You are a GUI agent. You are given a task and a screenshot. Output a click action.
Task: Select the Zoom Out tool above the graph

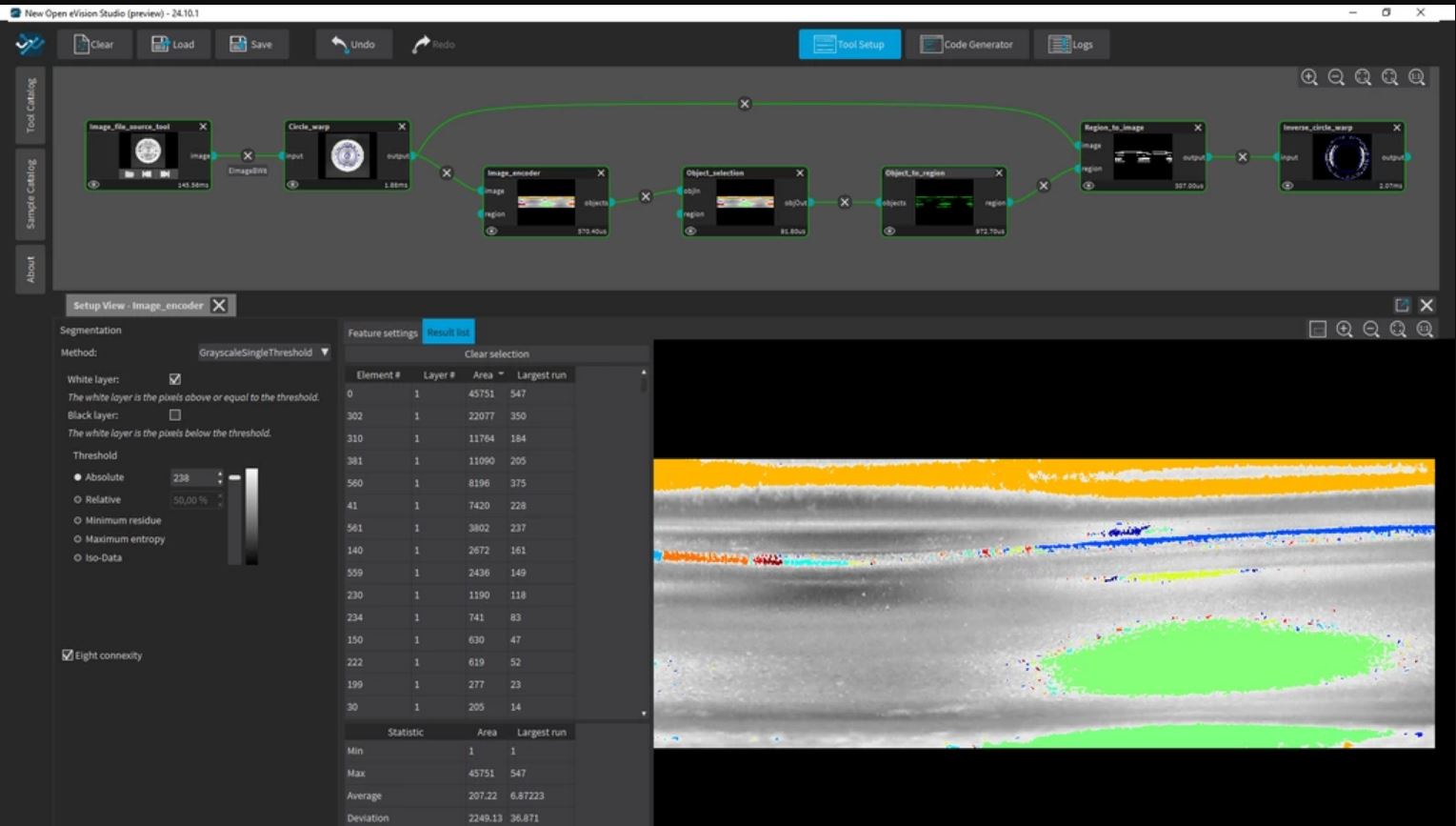[x=1336, y=77]
